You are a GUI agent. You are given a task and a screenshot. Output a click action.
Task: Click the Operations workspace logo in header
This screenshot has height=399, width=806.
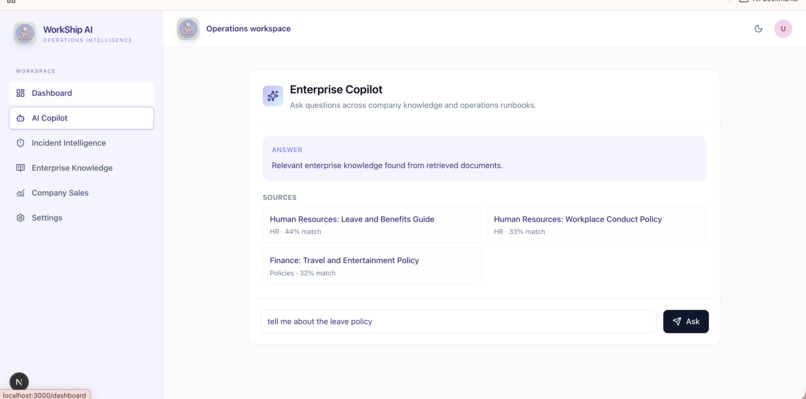188,29
